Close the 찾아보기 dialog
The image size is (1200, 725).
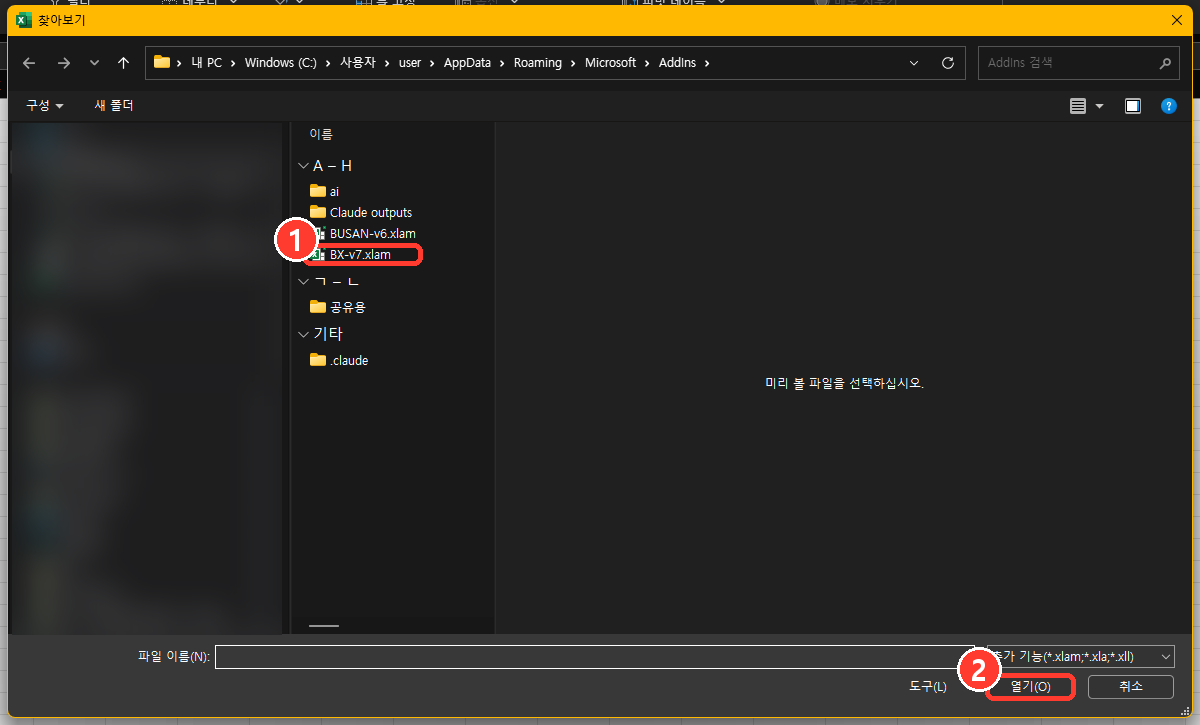click(x=1176, y=19)
